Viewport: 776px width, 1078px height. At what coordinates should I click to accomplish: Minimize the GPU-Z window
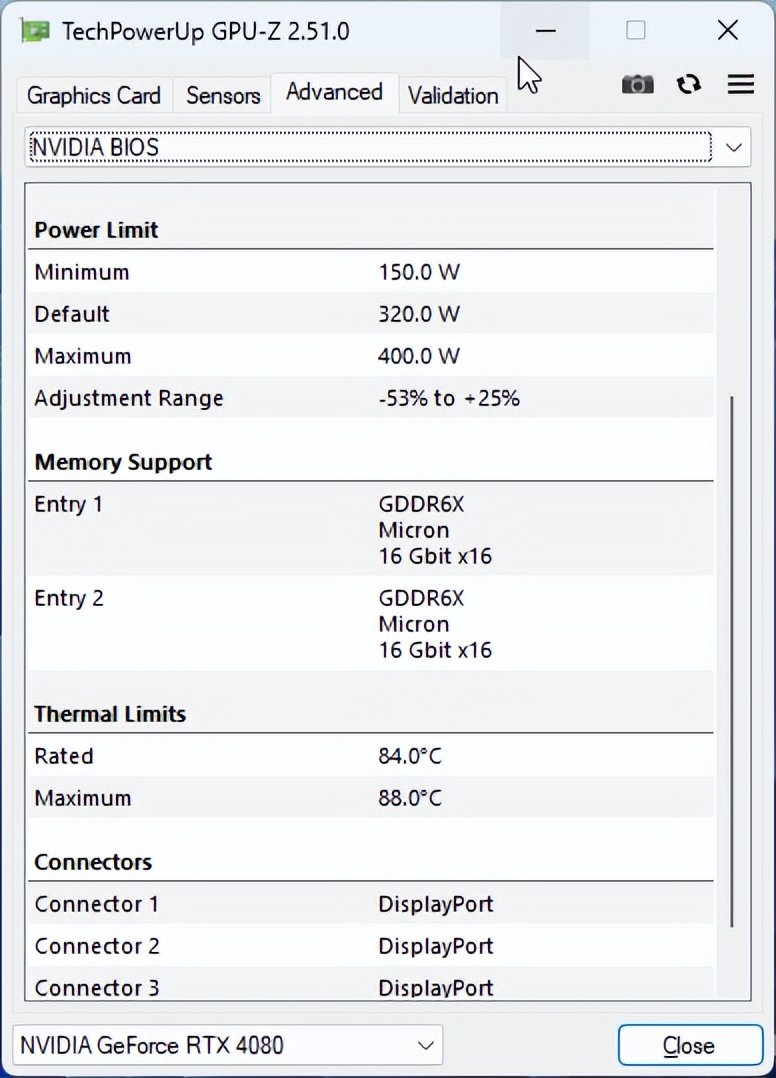point(545,31)
